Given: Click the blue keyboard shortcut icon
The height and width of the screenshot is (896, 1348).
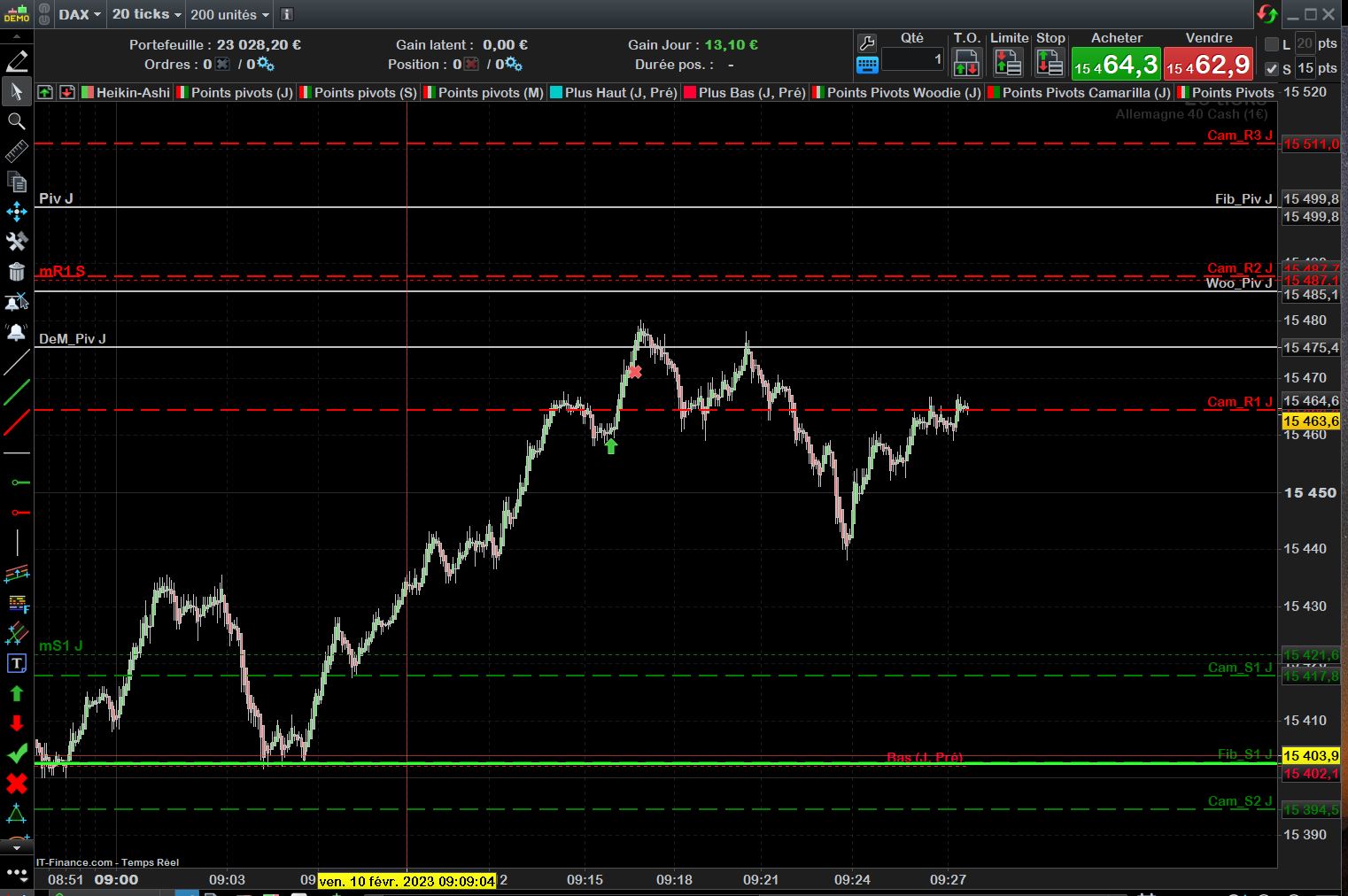Looking at the screenshot, I should (x=867, y=64).
